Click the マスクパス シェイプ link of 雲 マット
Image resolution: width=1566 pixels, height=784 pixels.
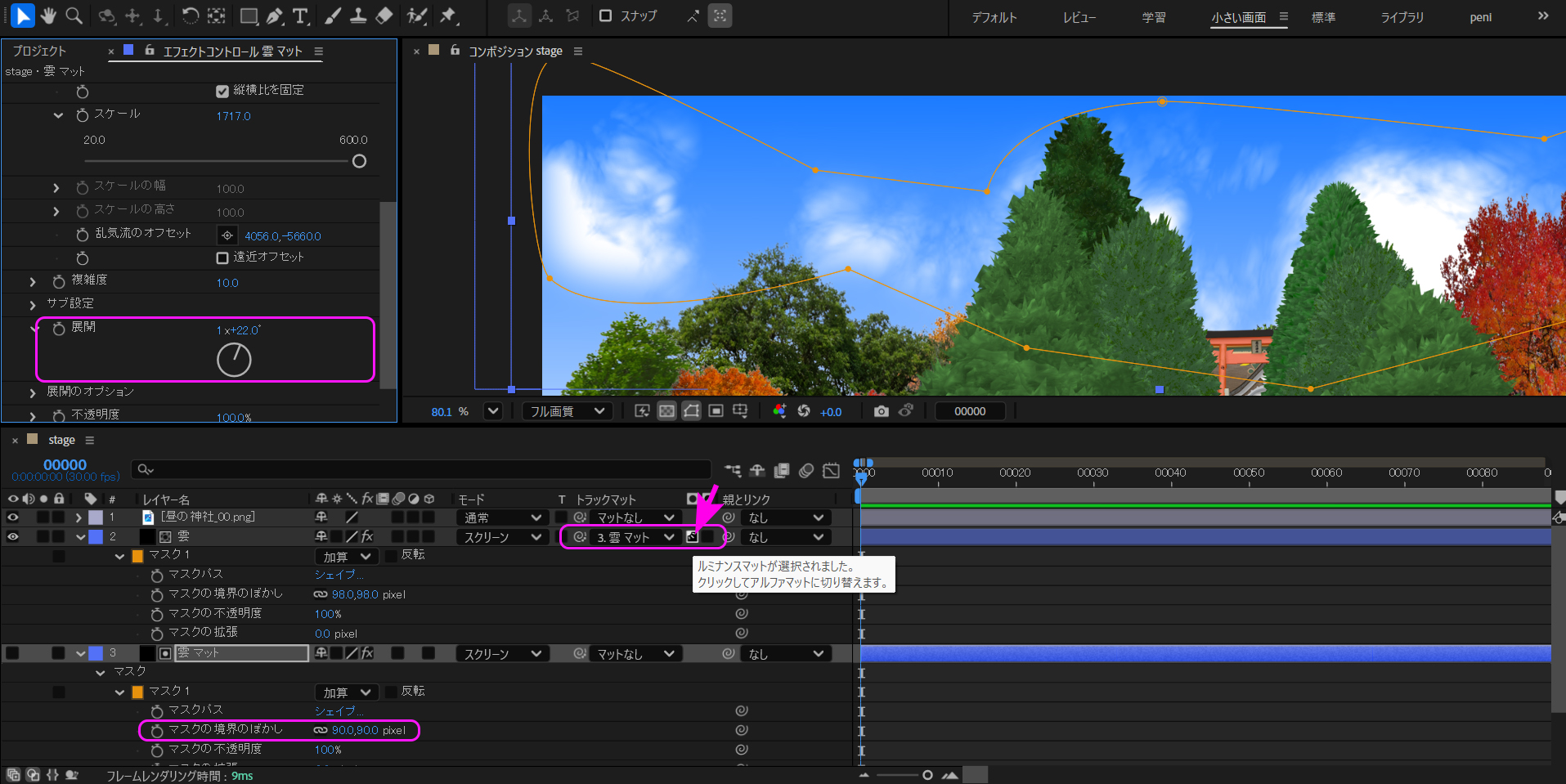(338, 710)
